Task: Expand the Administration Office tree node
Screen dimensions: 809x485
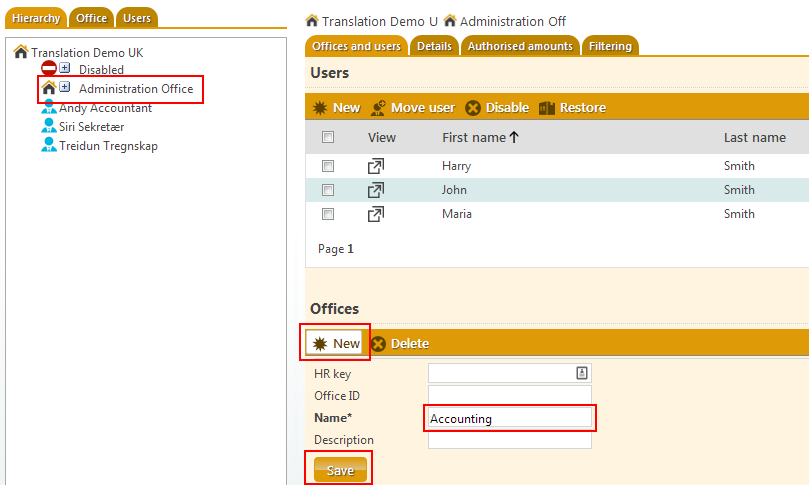Action: tap(64, 87)
